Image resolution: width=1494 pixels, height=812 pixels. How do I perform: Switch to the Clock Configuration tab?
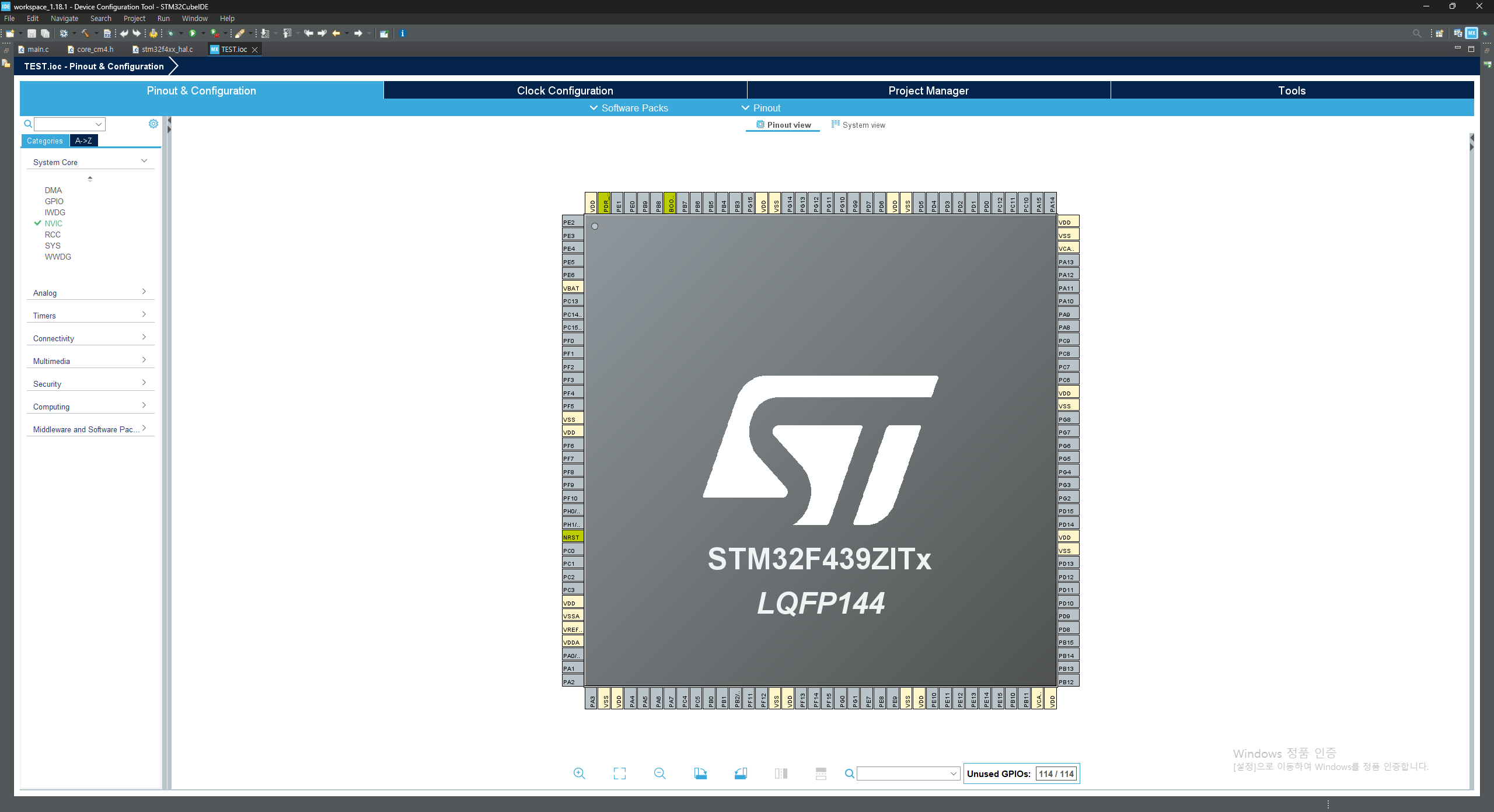tap(565, 90)
